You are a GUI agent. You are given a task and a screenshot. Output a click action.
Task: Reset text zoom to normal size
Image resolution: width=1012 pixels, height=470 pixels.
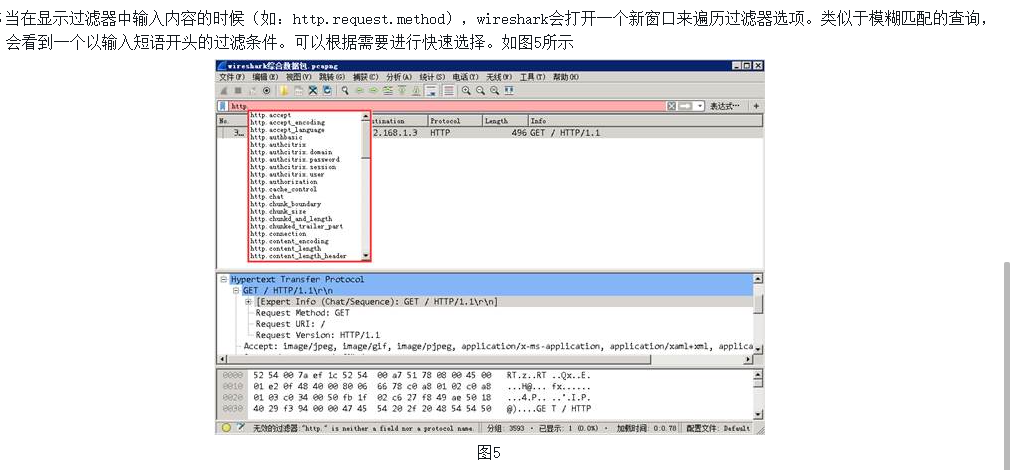pyautogui.click(x=494, y=90)
